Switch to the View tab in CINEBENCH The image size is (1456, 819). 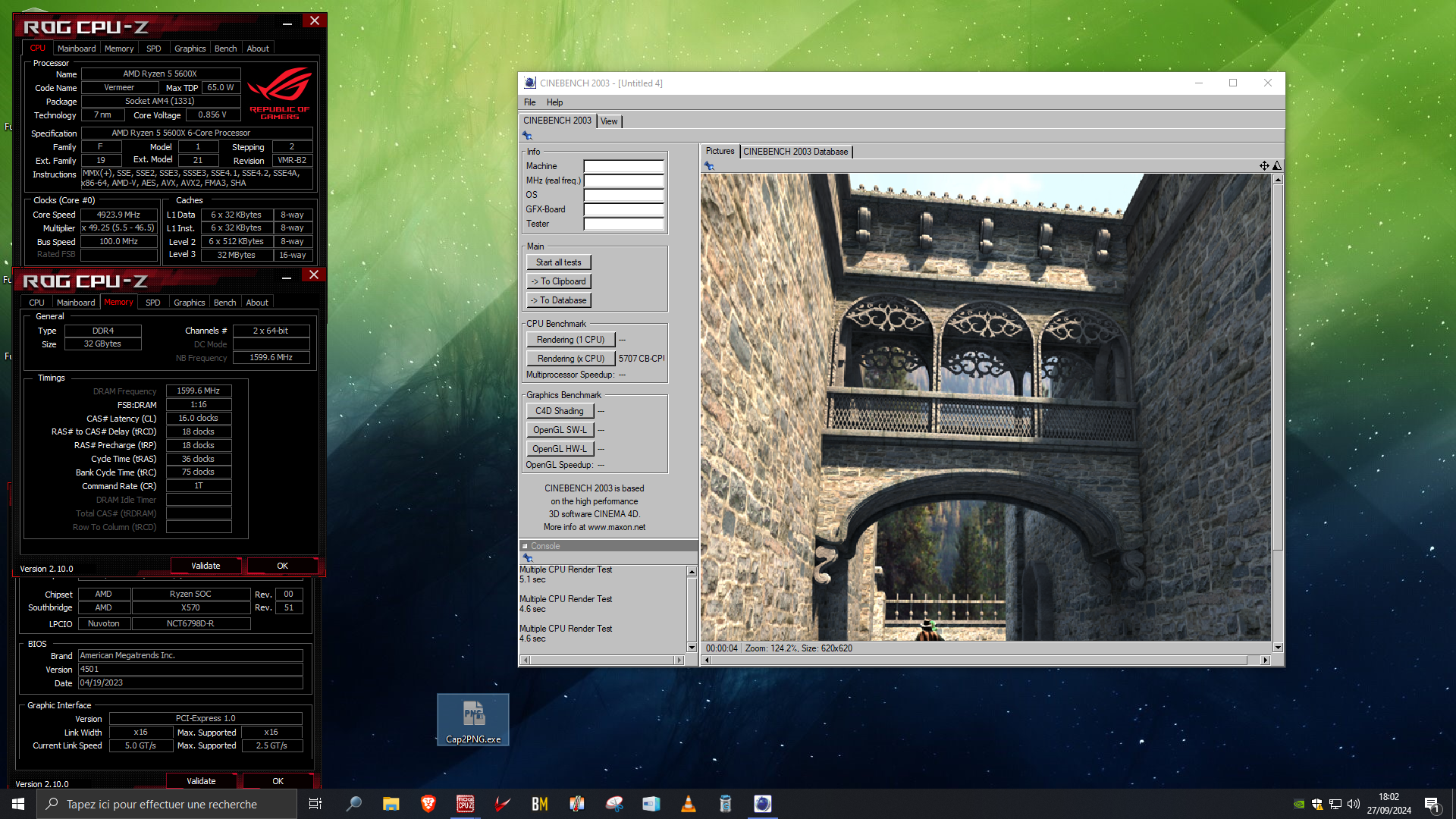tap(609, 121)
